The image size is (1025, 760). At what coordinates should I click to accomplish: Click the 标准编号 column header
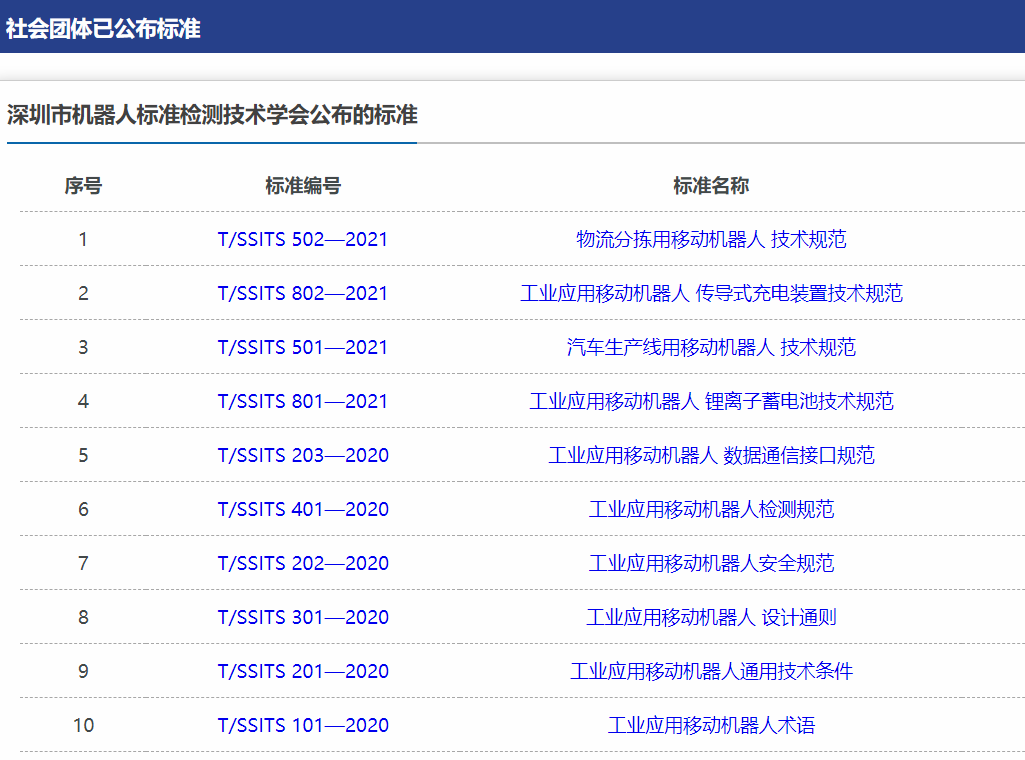click(303, 186)
